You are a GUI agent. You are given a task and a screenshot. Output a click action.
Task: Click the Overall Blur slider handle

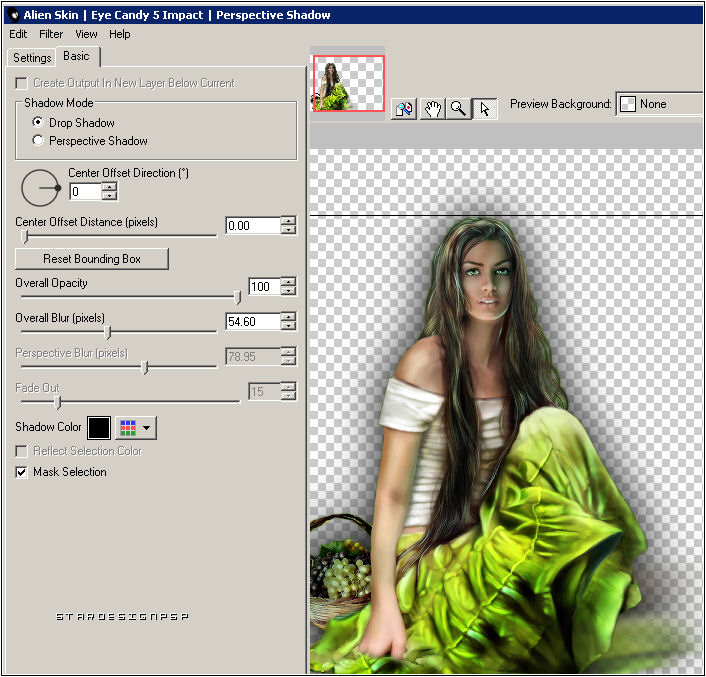point(107,332)
